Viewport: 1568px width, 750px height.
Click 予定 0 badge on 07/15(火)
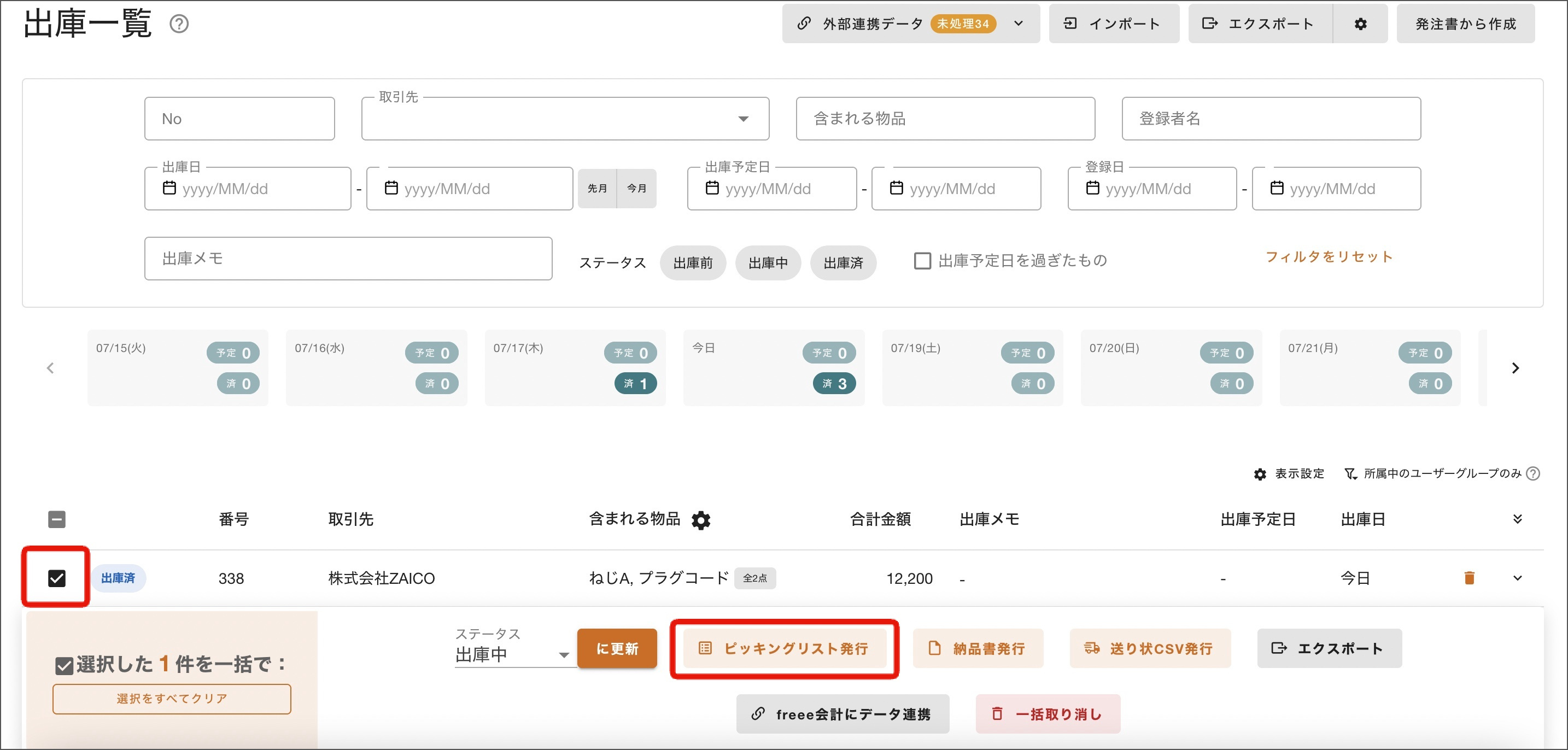[233, 353]
